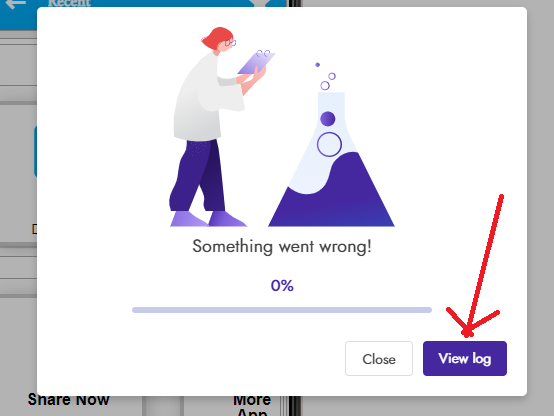Click the 'Something went wrong!' message
Viewport: 554px width, 416px height.
tap(282, 246)
